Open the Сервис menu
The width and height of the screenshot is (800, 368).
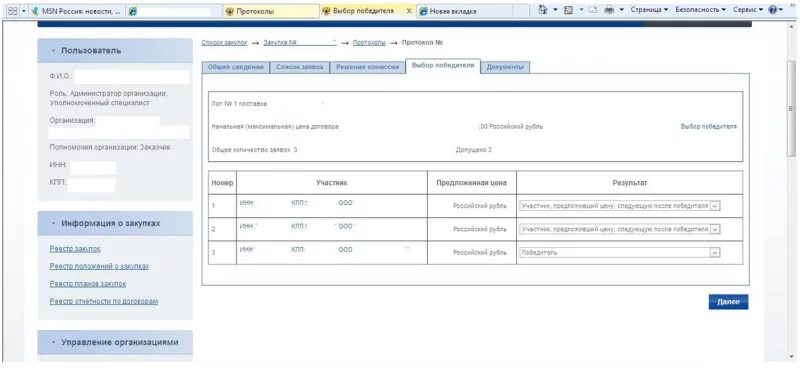[x=747, y=10]
